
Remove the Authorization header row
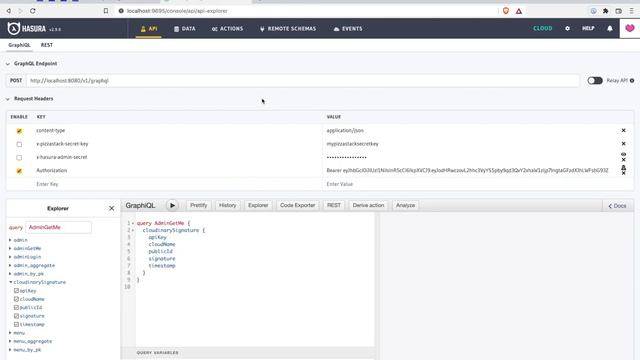tap(623, 173)
